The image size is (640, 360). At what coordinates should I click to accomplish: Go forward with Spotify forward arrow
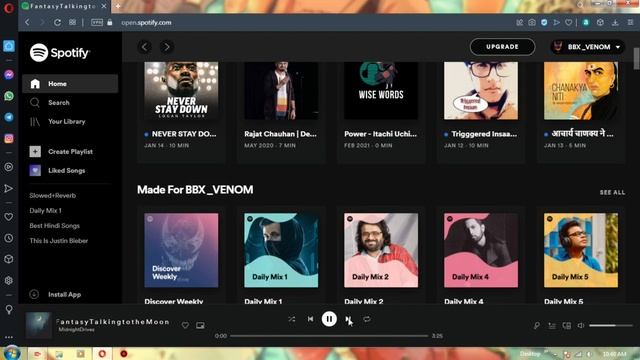point(167,47)
